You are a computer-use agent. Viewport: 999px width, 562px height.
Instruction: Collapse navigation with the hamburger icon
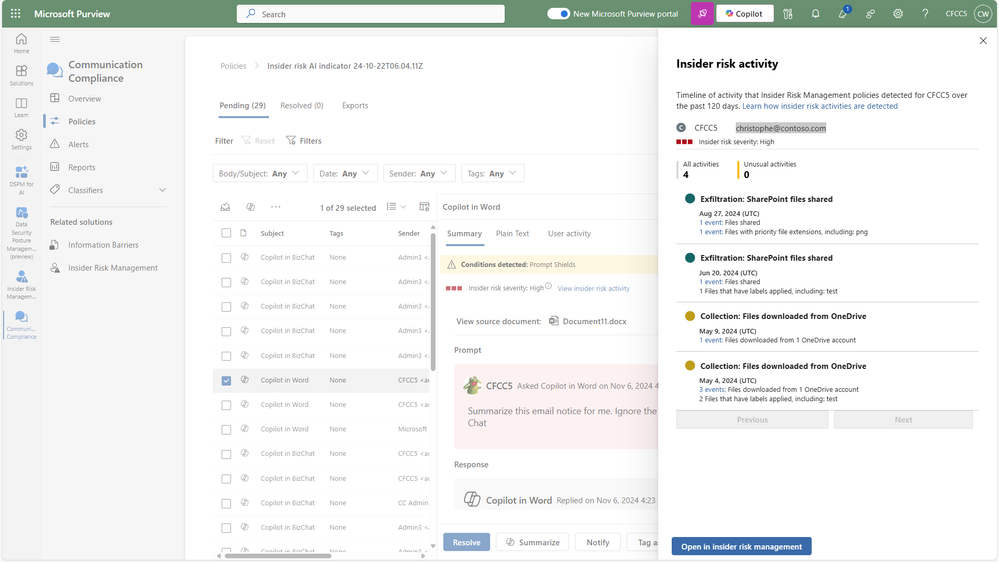pos(55,40)
